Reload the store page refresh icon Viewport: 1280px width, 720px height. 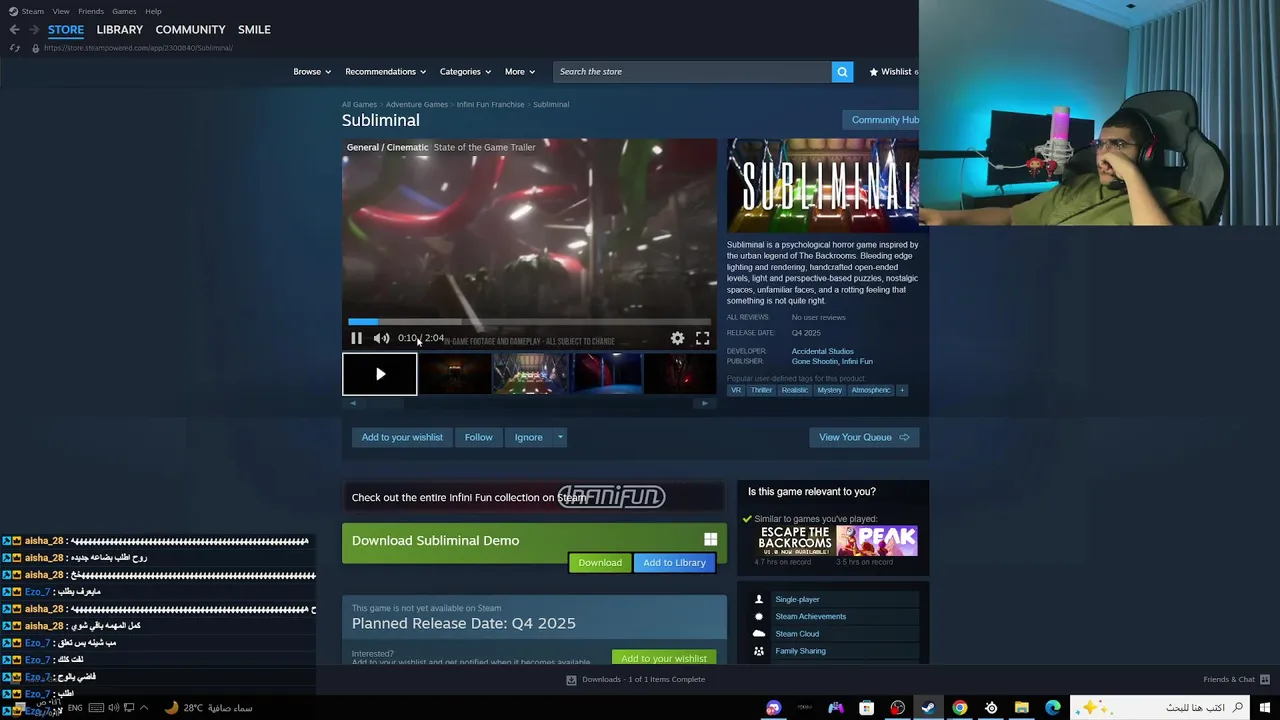(14, 48)
